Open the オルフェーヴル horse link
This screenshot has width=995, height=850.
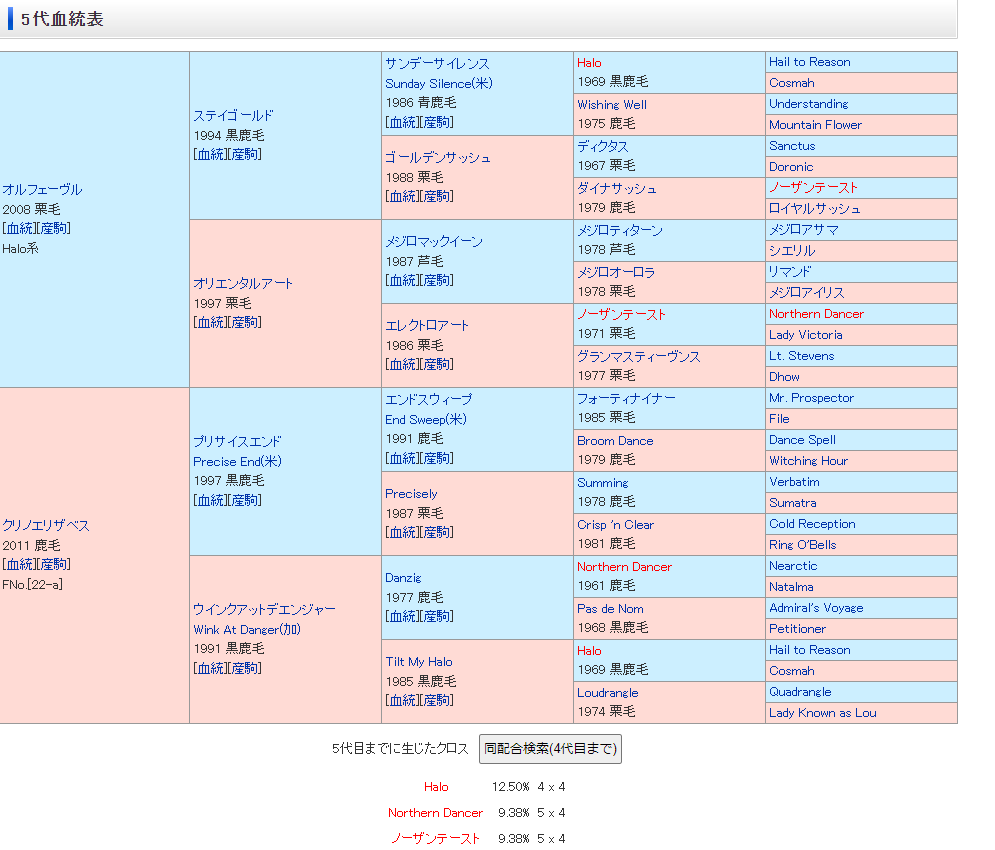(x=42, y=190)
